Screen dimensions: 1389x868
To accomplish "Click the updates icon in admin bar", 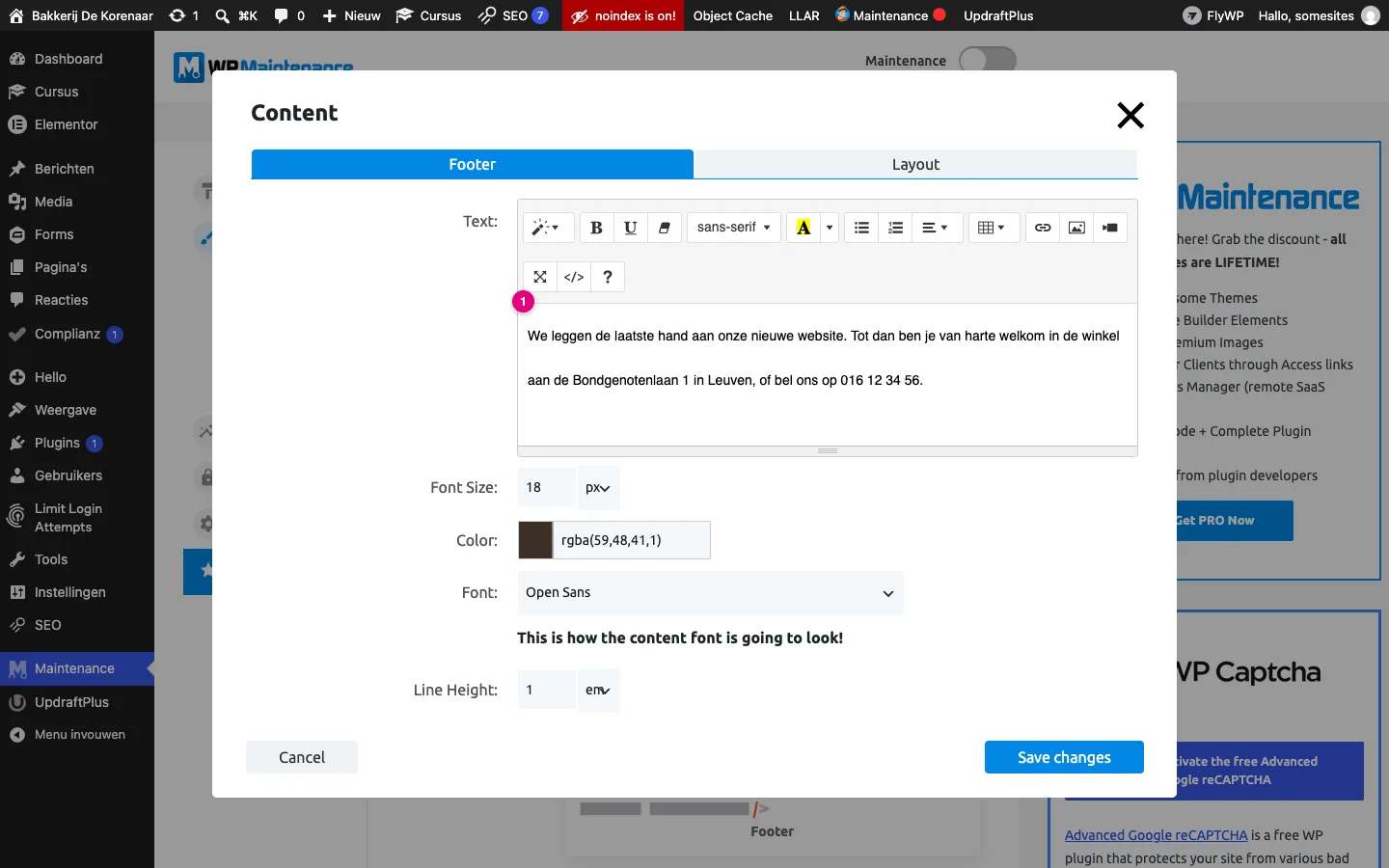I will (183, 15).
